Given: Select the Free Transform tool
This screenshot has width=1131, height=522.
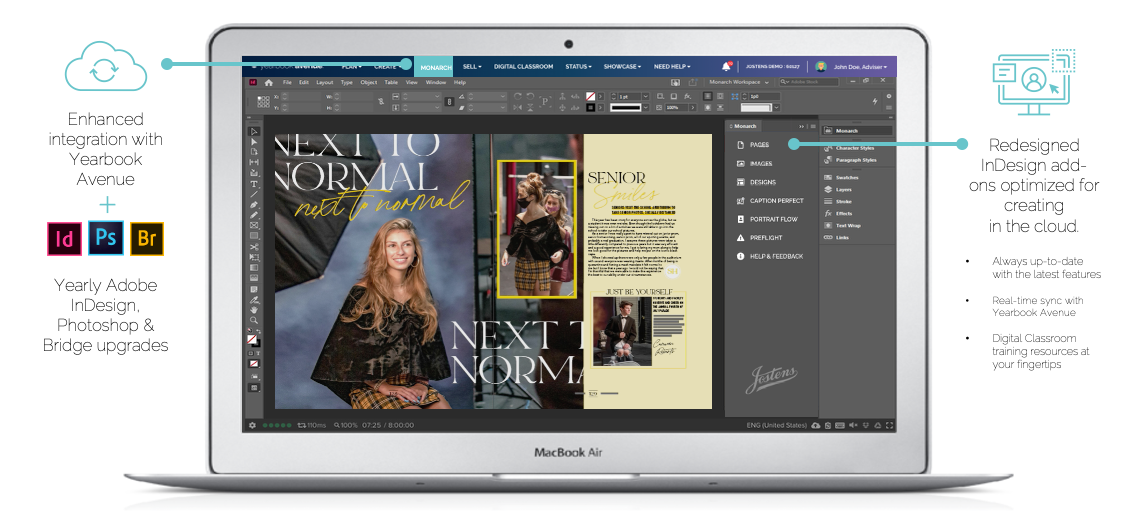Looking at the screenshot, I should 254,257.
